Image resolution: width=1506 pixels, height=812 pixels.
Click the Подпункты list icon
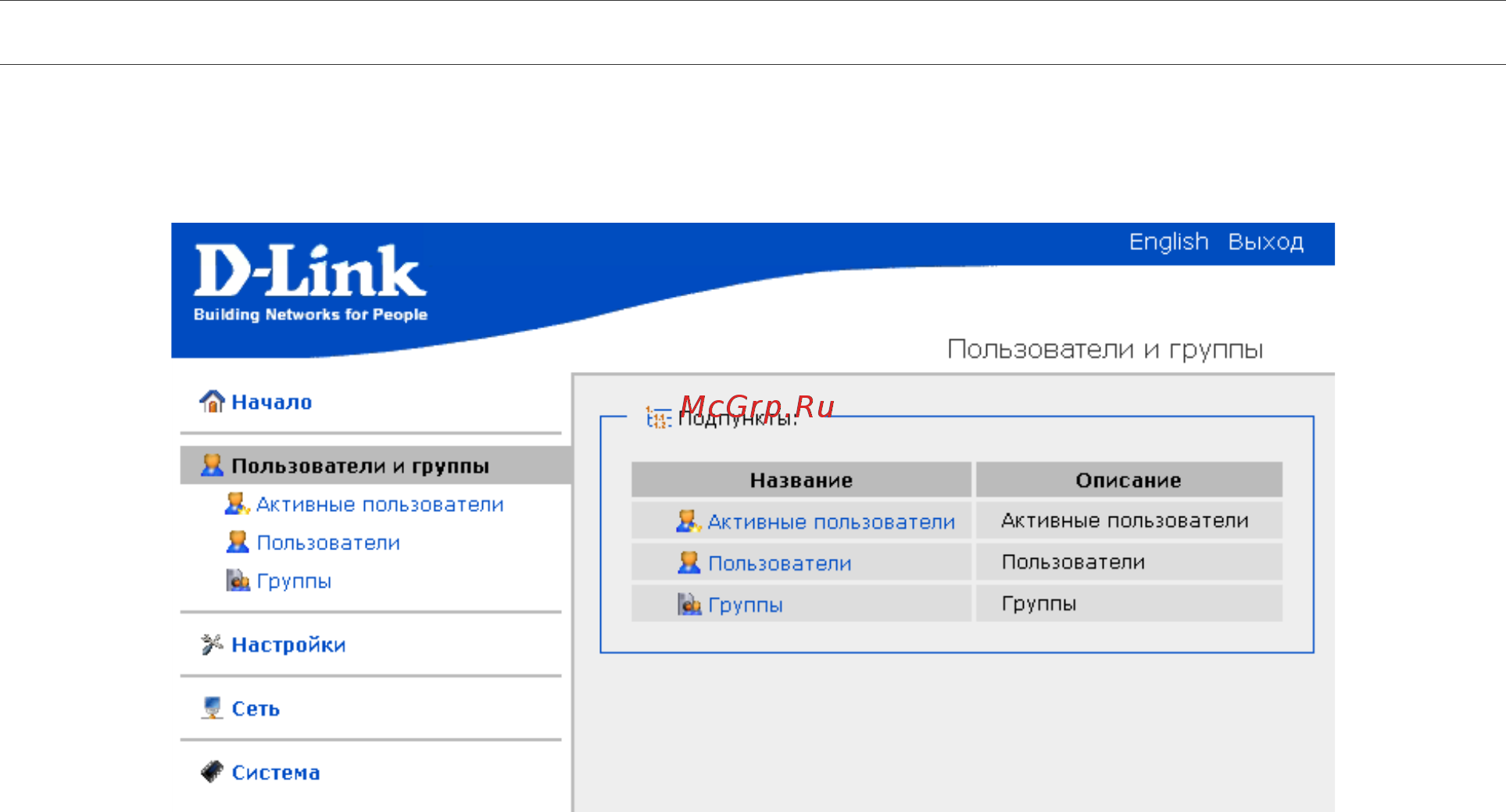point(658,417)
